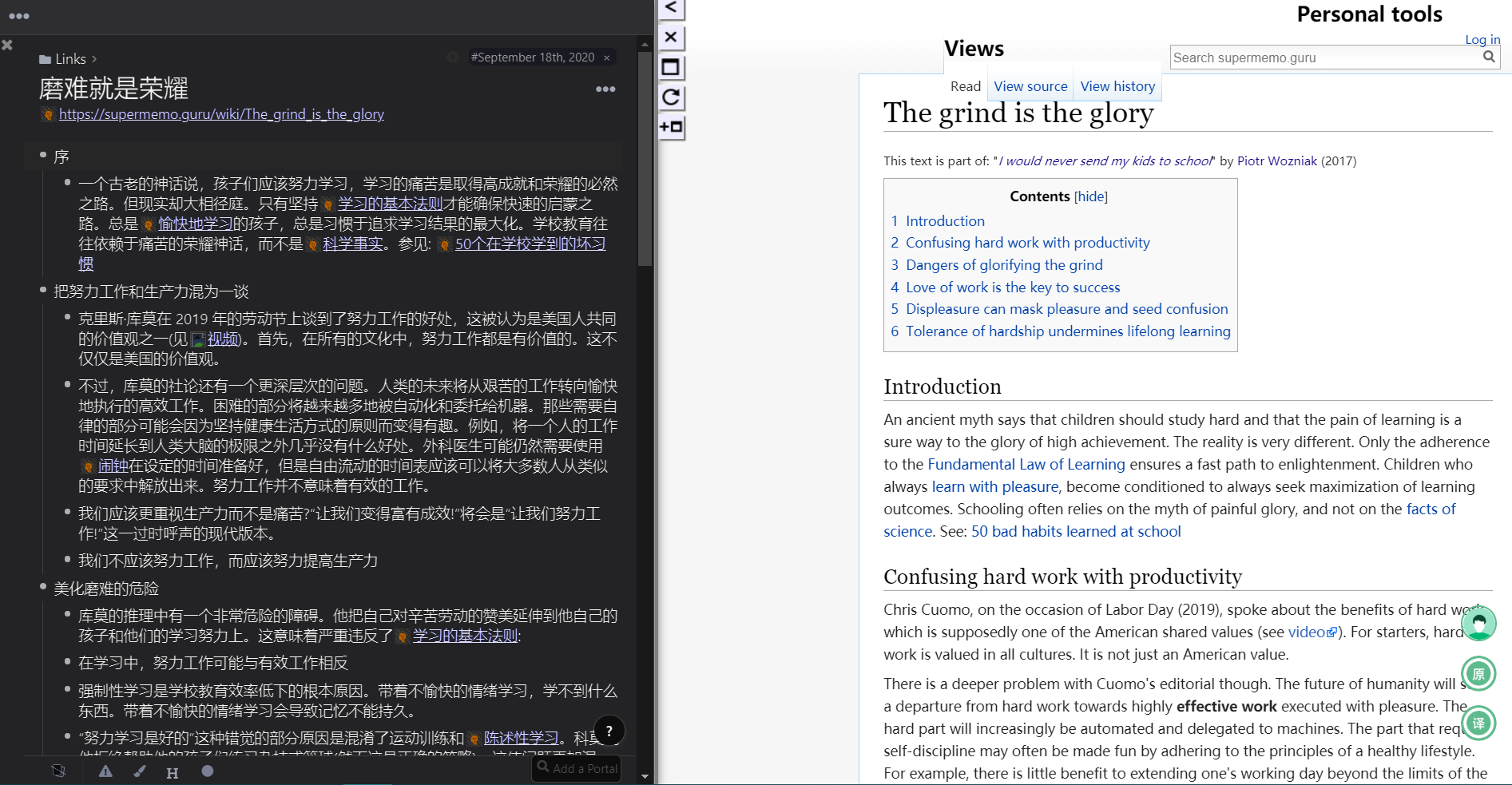1512x785 pixels.
Task: Click the green 原 floating button
Action: 1478,673
